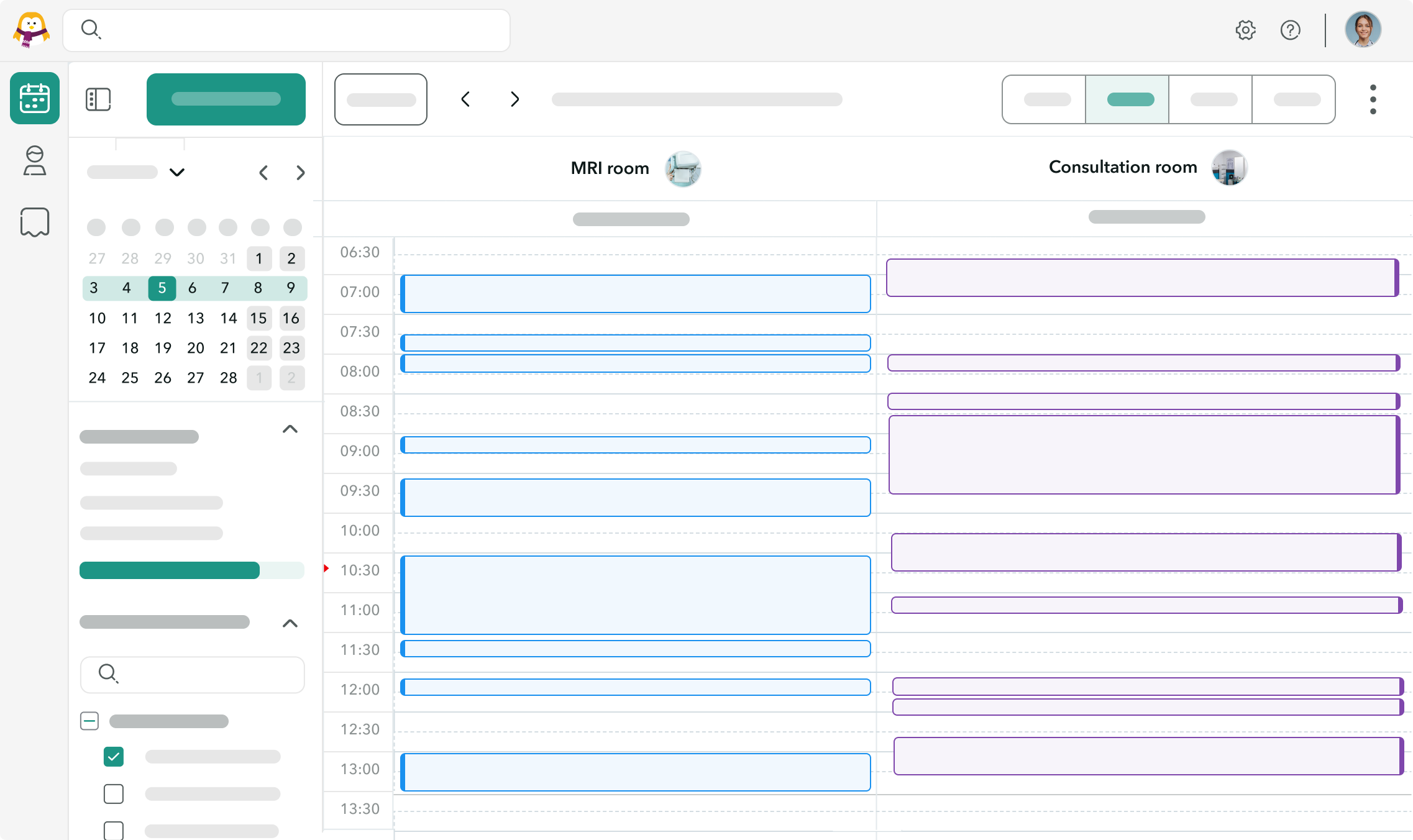Screen dimensions: 1413x840
Task: Switch to the highlighted middle view tab
Action: coord(1127,99)
